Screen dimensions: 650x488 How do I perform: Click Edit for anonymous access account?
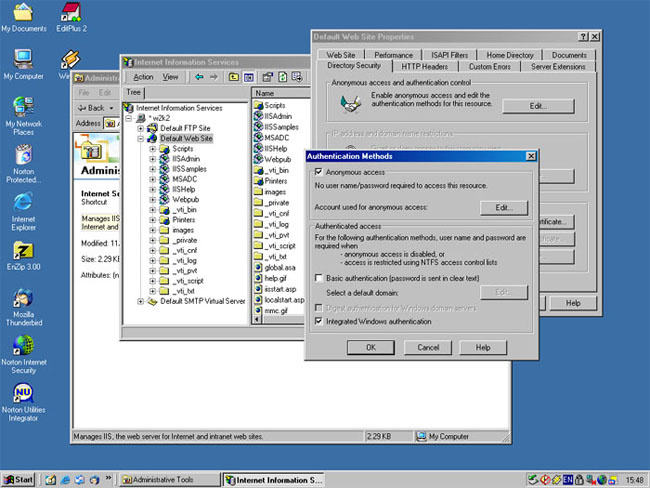(x=503, y=208)
